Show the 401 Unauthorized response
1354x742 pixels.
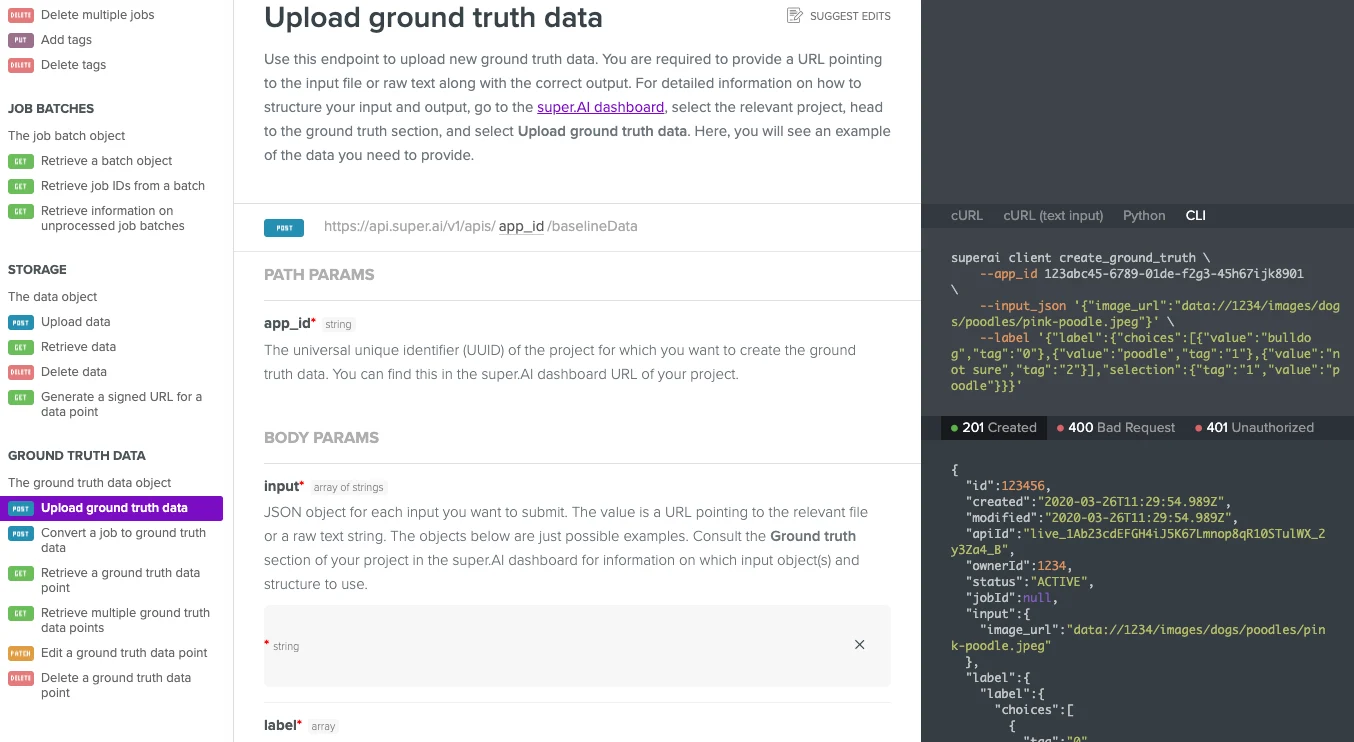click(1255, 428)
